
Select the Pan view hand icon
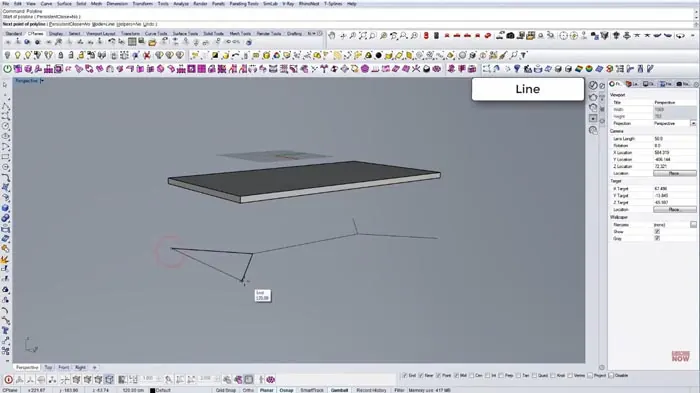pos(332,35)
